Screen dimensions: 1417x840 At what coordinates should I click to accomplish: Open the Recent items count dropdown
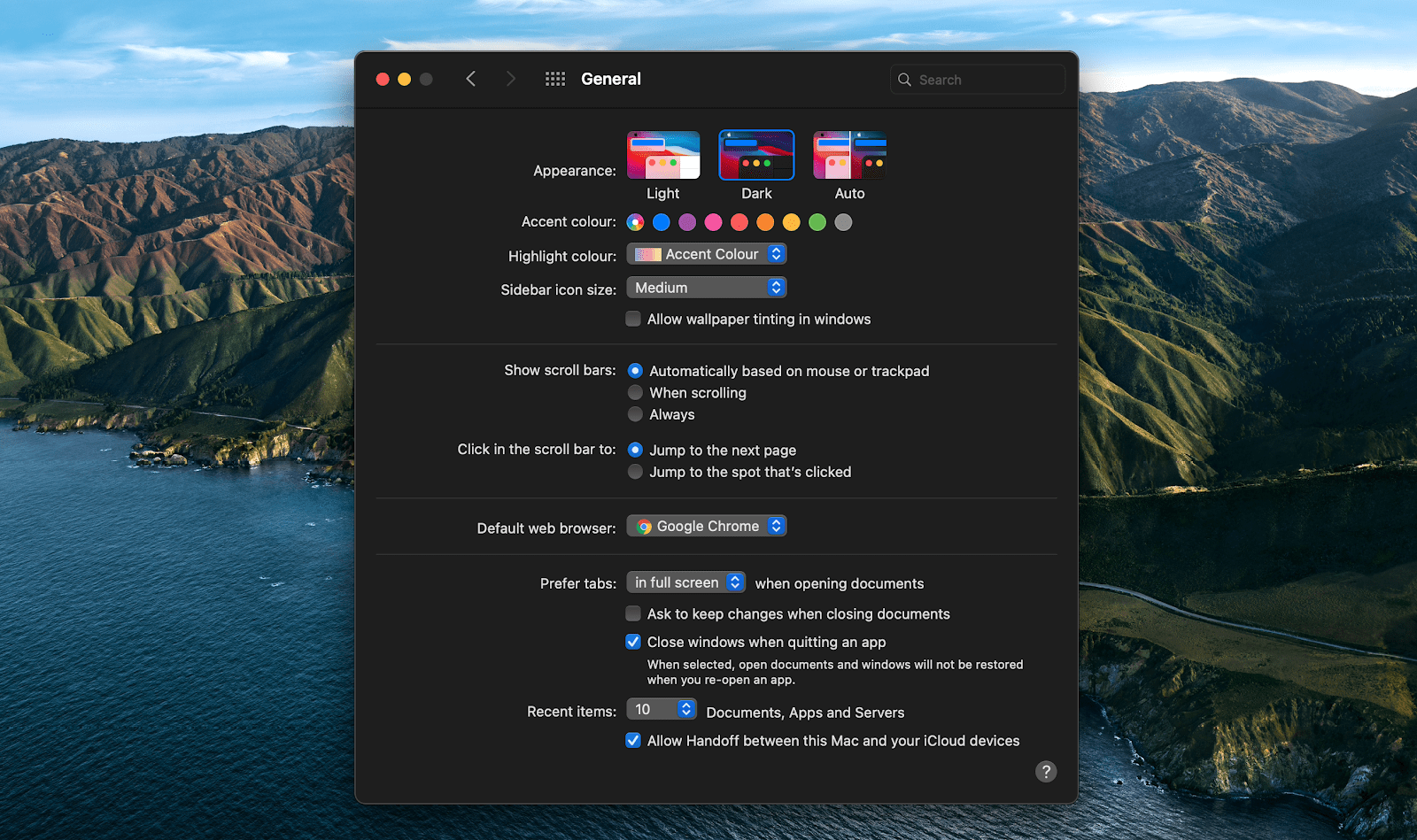pos(662,708)
